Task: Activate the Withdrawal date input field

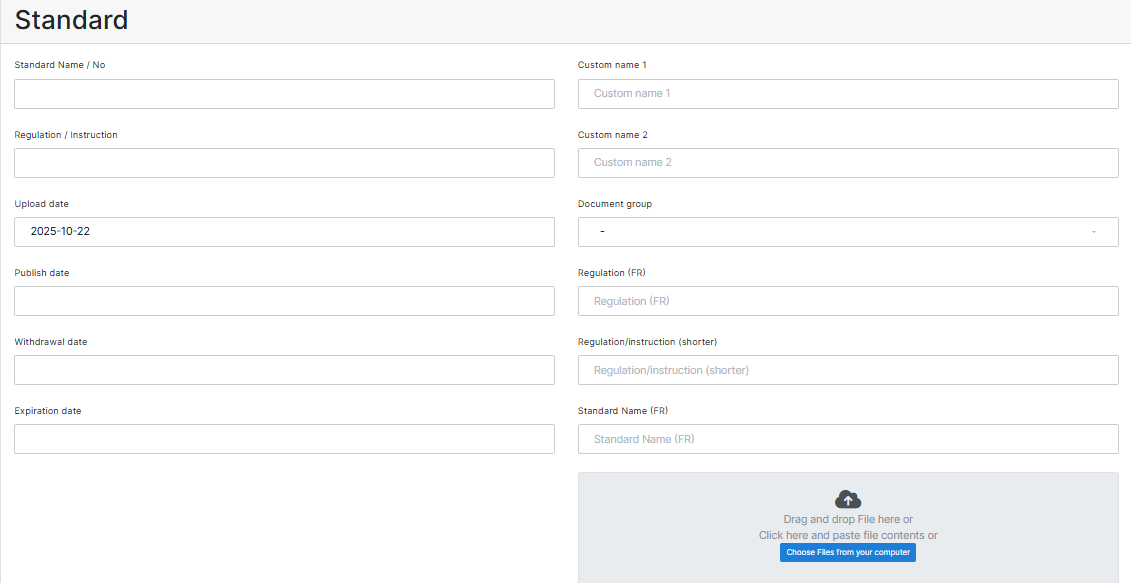Action: click(284, 370)
